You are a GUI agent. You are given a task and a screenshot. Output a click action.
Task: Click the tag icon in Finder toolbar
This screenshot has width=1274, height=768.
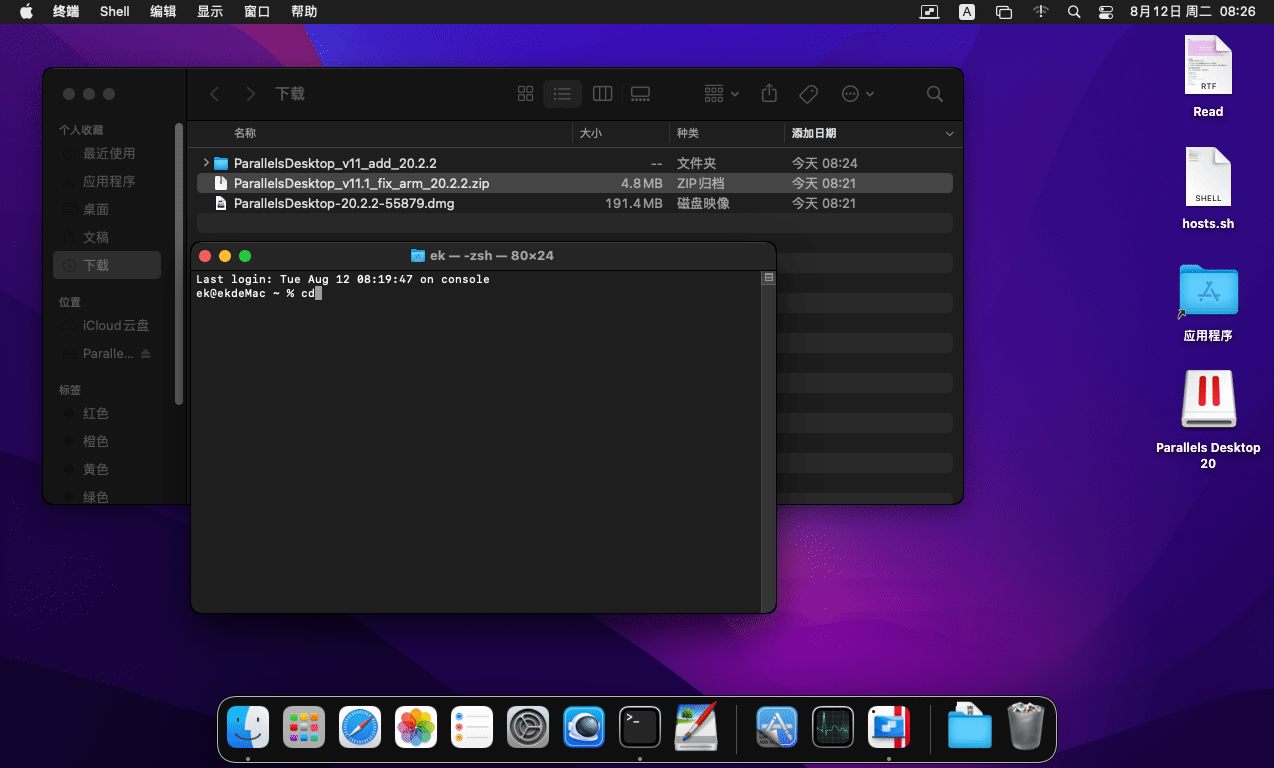click(x=808, y=94)
